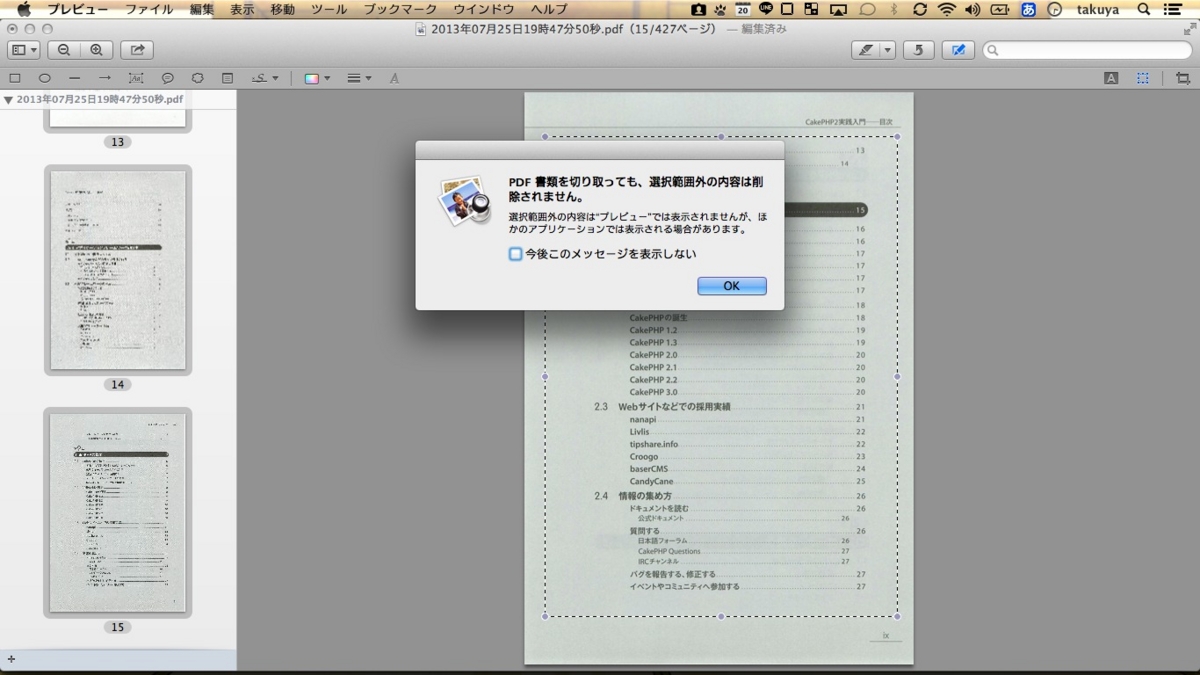The image size is (1200, 675).
Task: Open the font panel A icon
Action: click(x=394, y=78)
